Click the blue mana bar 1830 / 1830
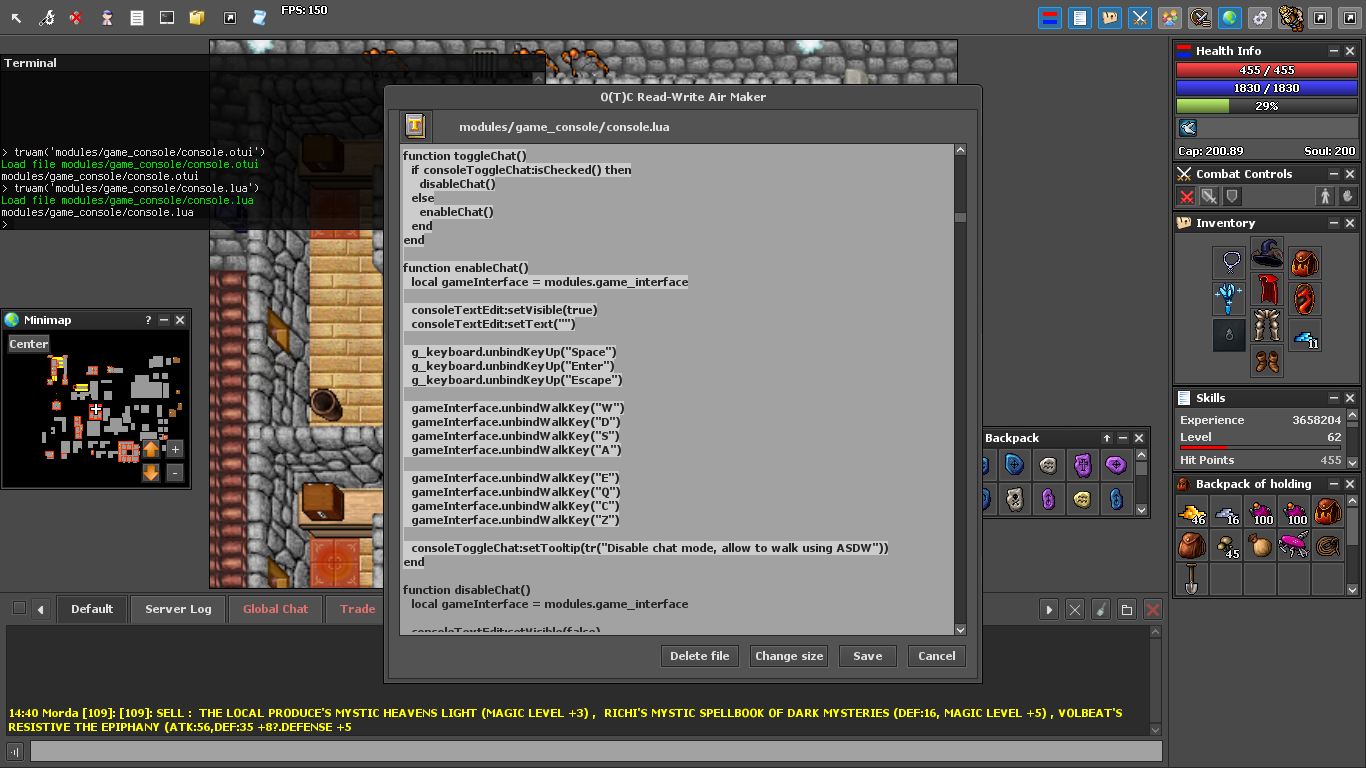 [1266, 88]
